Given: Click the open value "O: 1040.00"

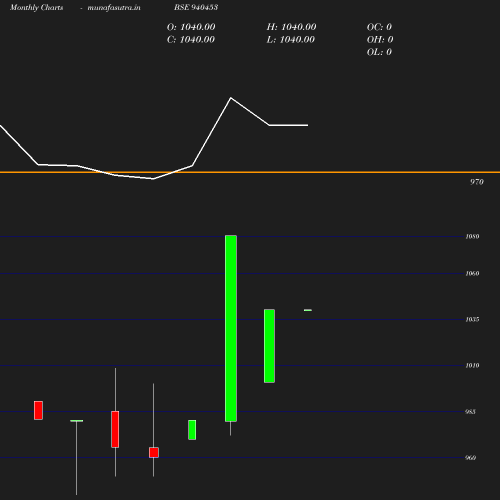Looking at the screenshot, I should 191,27.
